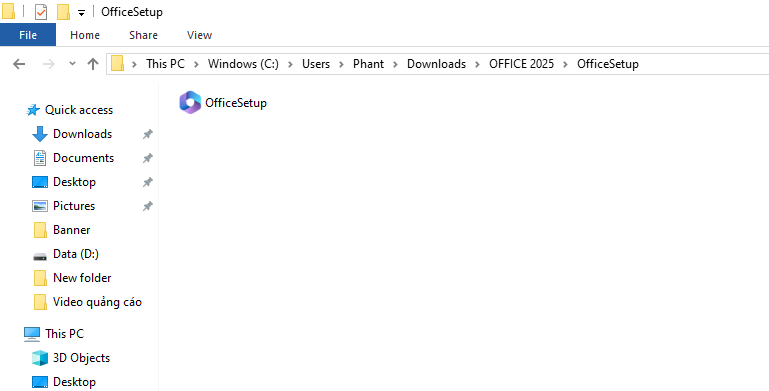This screenshot has height=391, width=769.
Task: Open Documents in Quick access
Action: click(83, 158)
